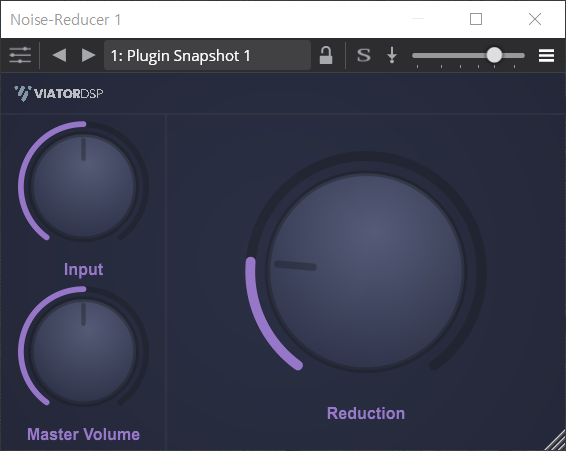Click the Reduction label text

366,413
